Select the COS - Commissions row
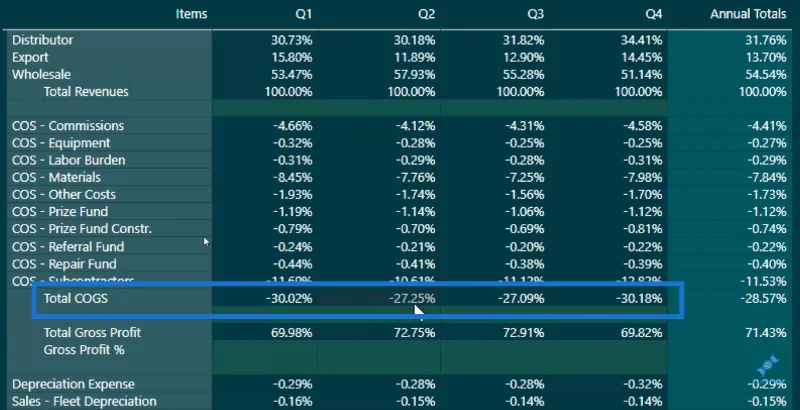The image size is (800, 410). pyautogui.click(x=399, y=126)
